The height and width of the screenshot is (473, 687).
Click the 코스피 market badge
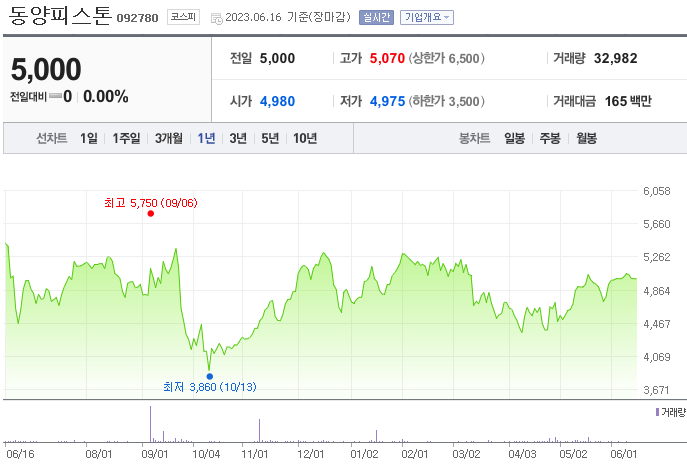point(183,17)
